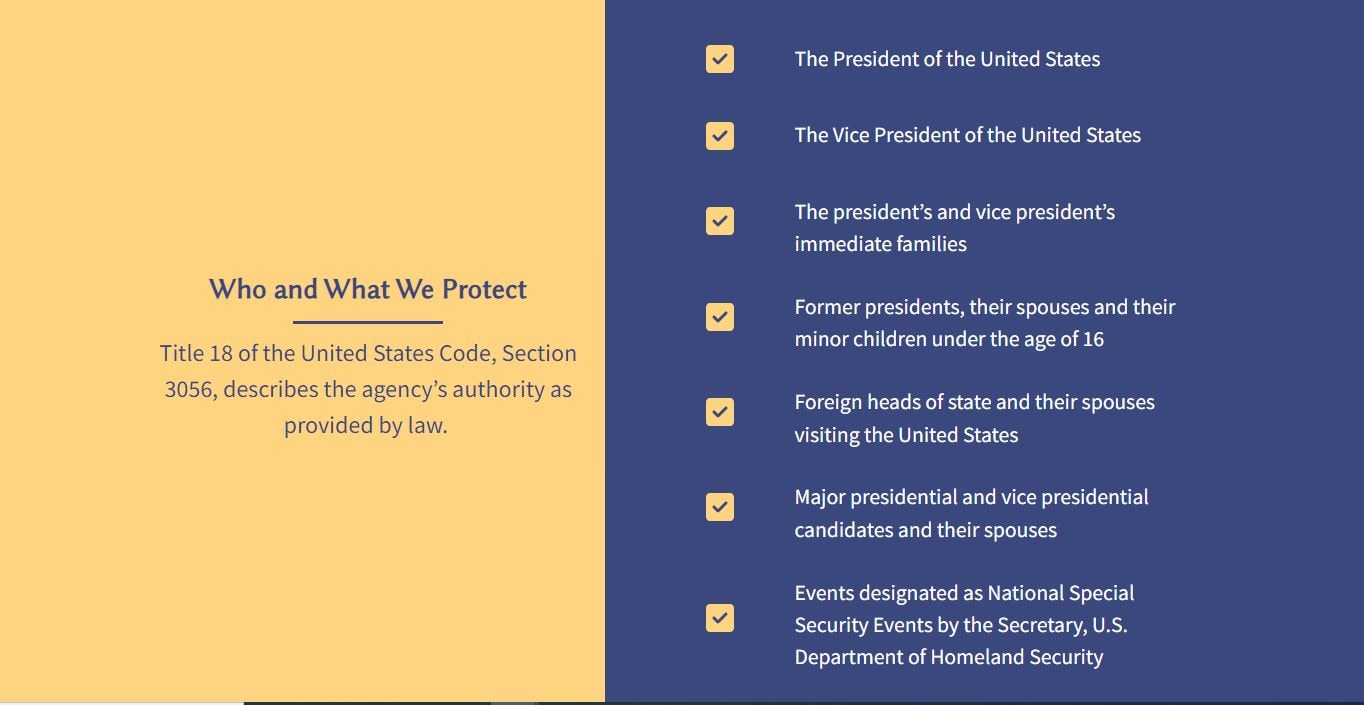This screenshot has width=1364, height=705.
Task: Toggle the Vice President checkmark box
Action: pos(719,136)
